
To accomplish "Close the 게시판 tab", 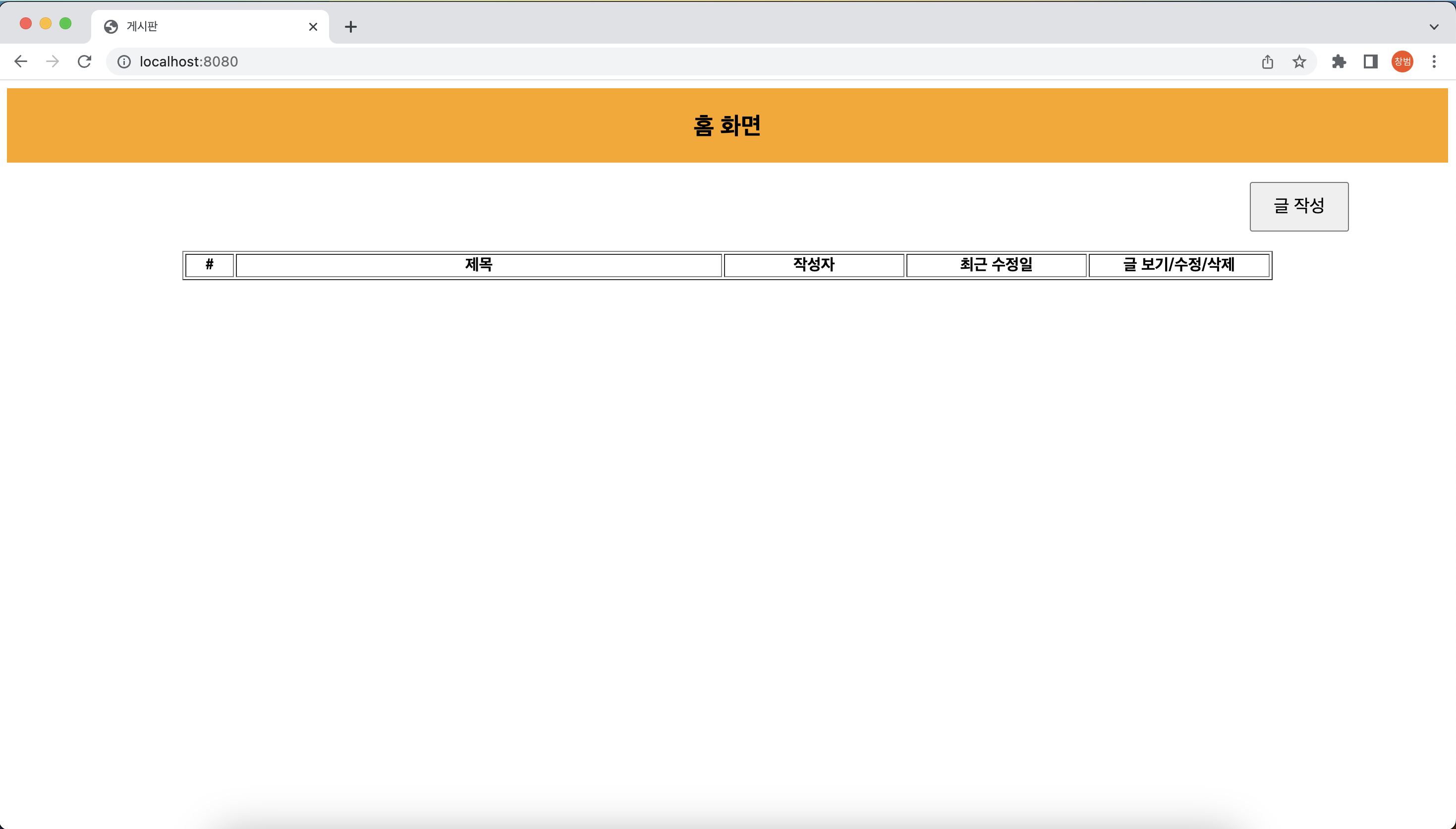I will (x=313, y=27).
